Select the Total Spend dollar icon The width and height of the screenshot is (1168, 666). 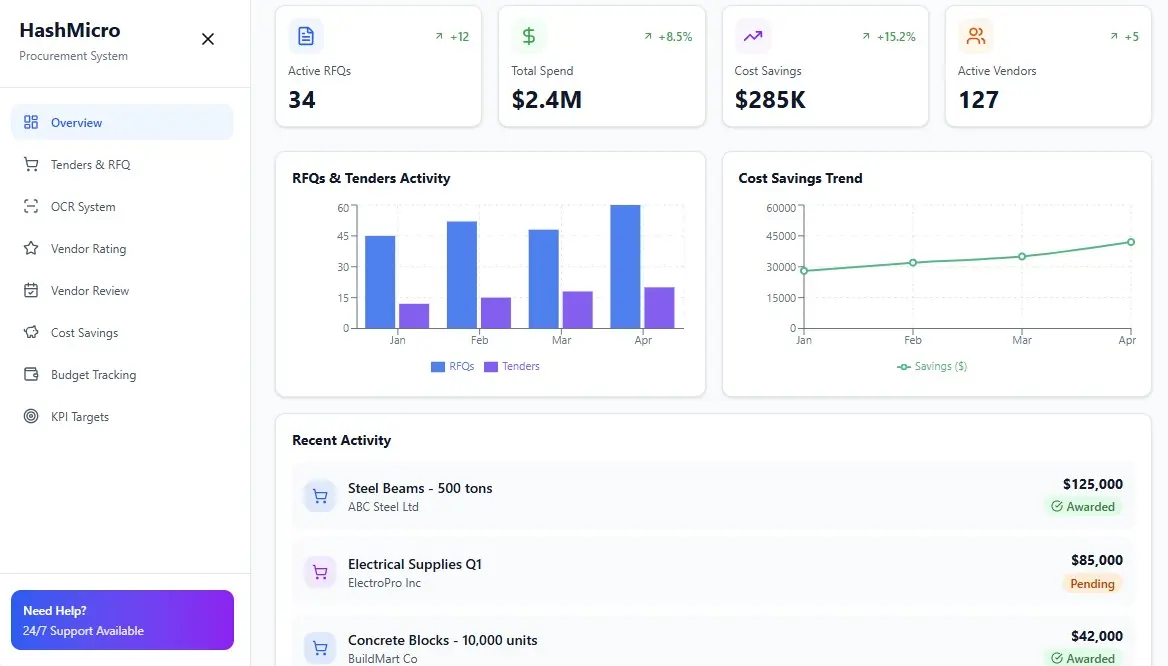coord(529,35)
